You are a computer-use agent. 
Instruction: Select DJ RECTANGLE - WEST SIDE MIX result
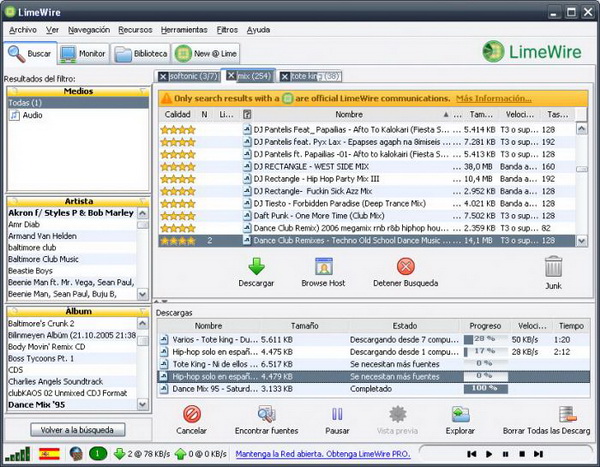(367, 167)
